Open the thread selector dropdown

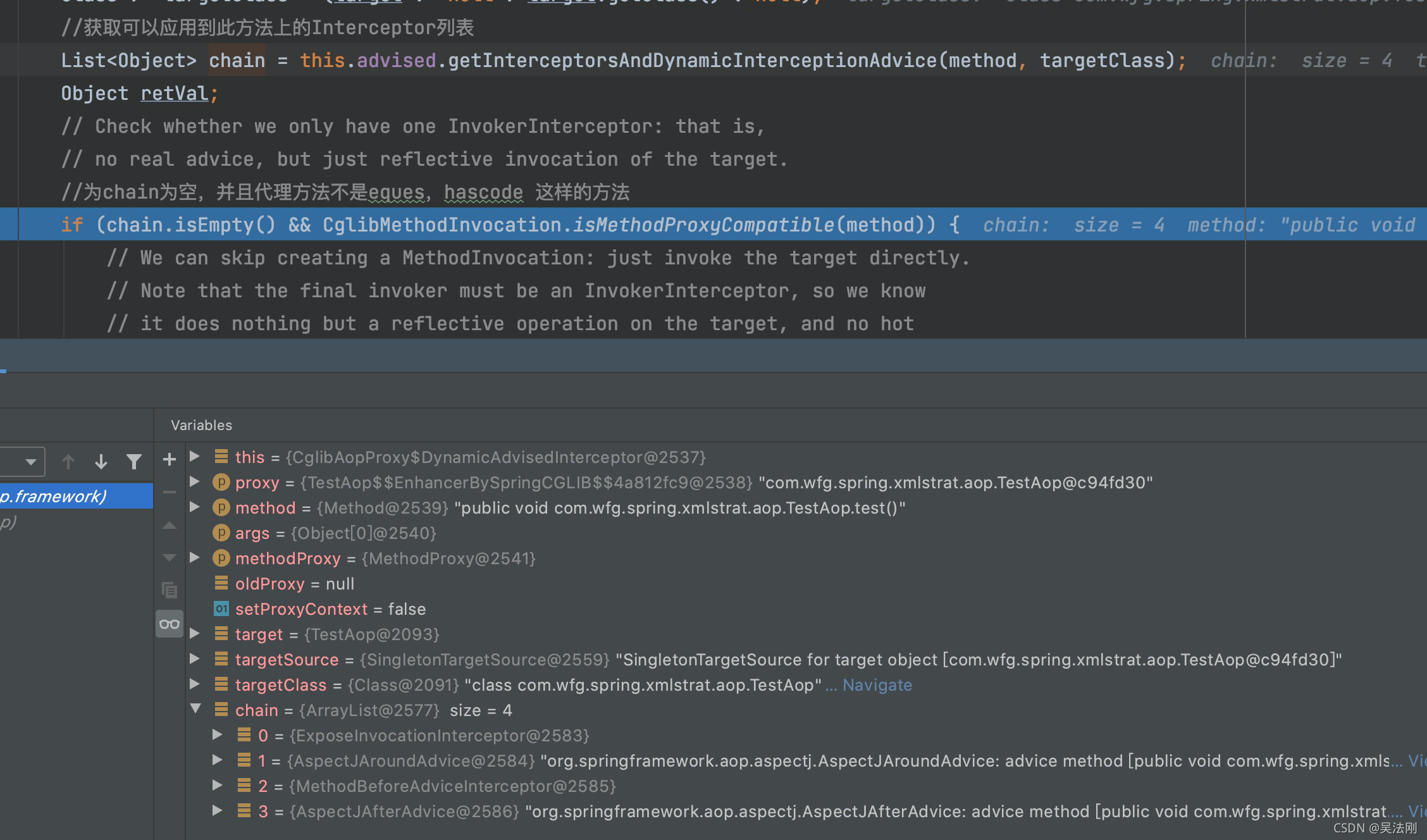(x=29, y=462)
